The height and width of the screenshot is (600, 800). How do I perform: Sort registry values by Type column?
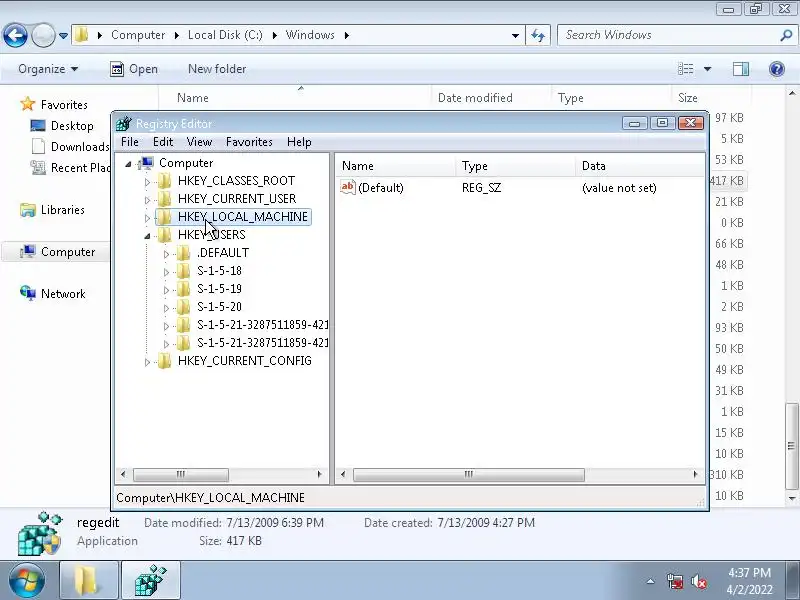tap(515, 166)
